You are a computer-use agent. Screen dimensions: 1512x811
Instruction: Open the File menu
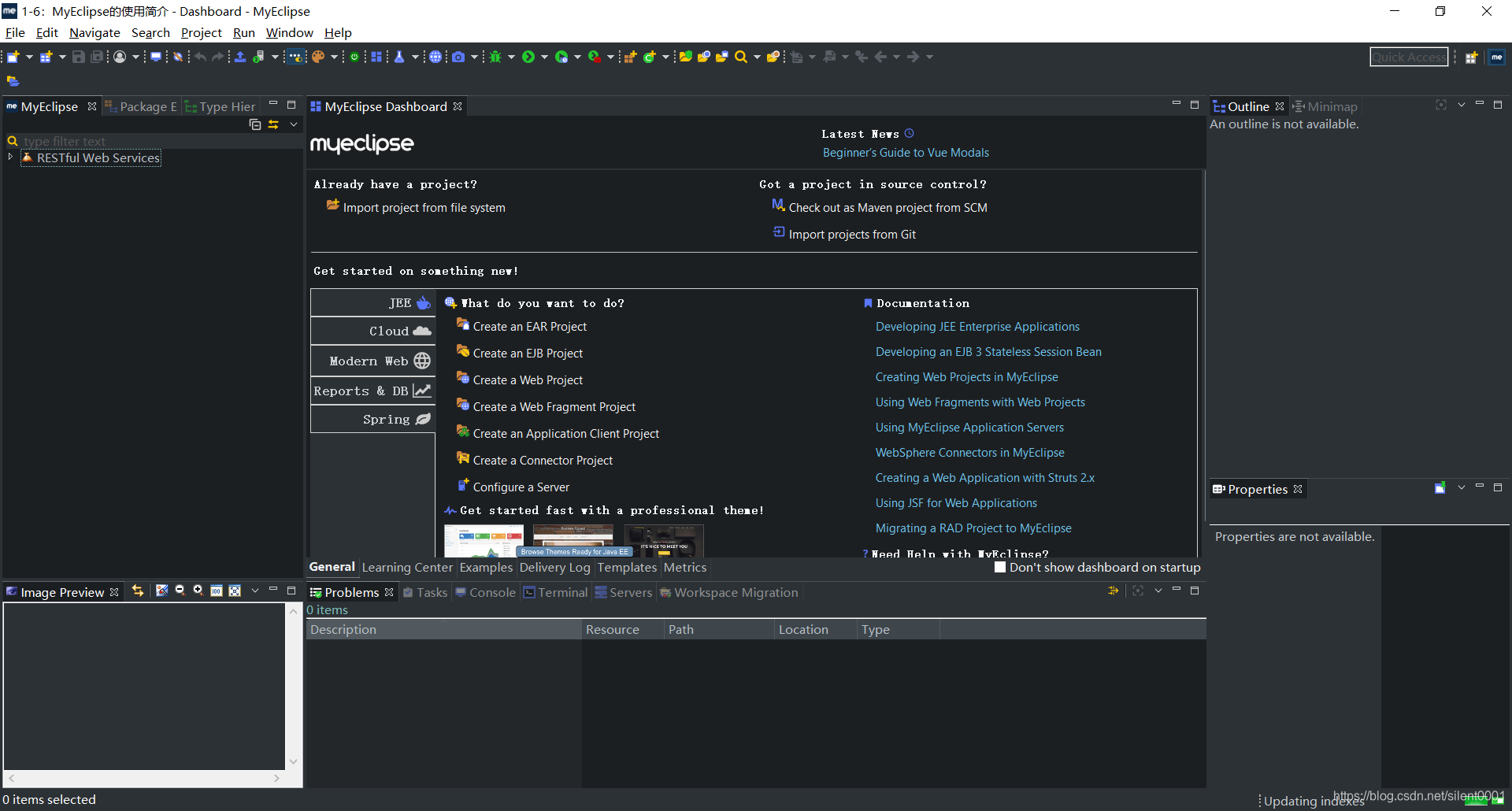click(15, 32)
